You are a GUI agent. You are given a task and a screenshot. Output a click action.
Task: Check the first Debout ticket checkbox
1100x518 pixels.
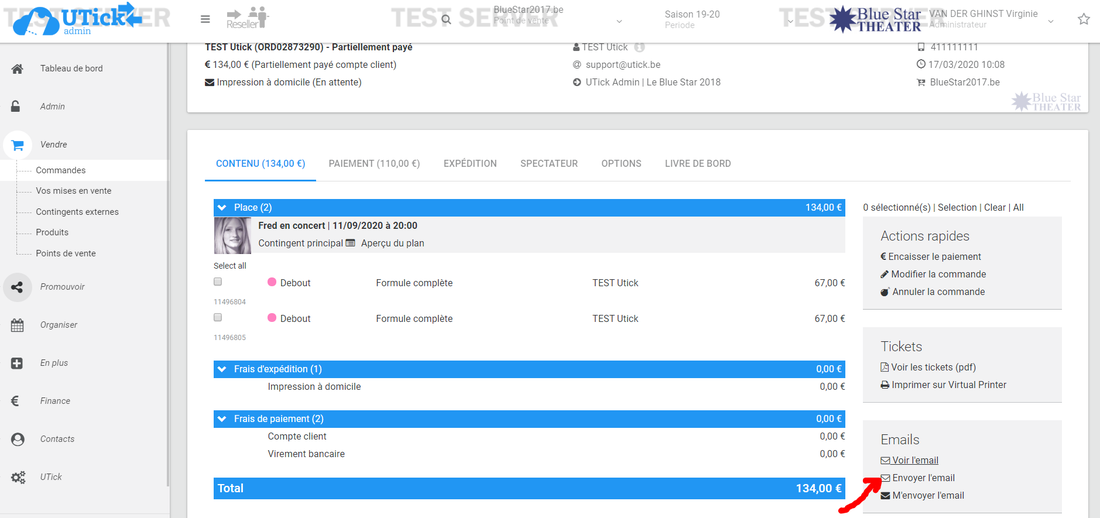[218, 283]
